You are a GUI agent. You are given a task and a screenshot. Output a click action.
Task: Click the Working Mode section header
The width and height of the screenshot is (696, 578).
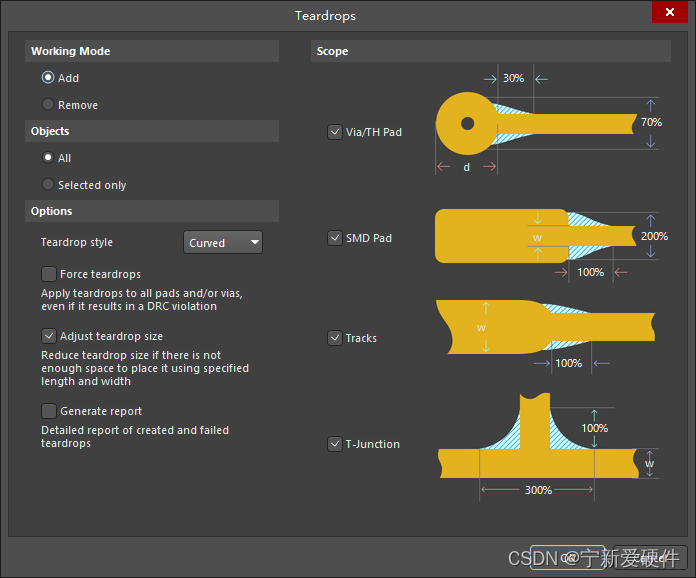point(152,51)
